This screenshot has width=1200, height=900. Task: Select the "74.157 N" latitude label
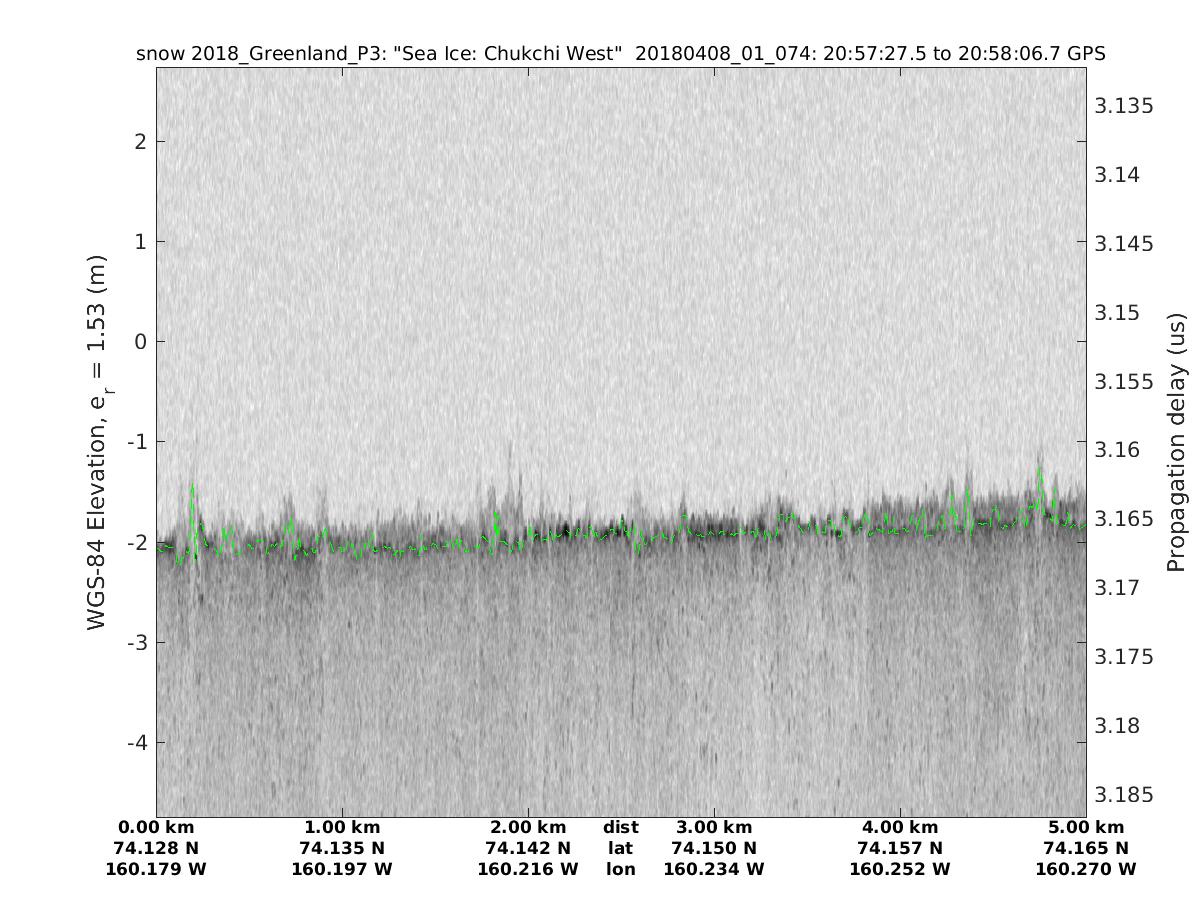(x=900, y=849)
